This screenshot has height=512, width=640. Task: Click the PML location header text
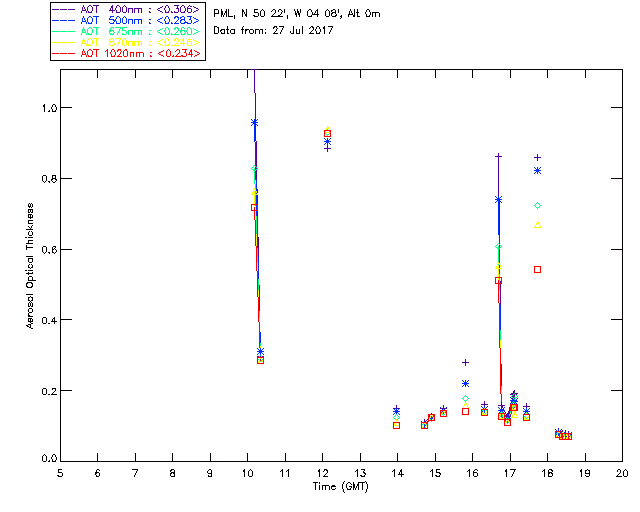tap(297, 13)
